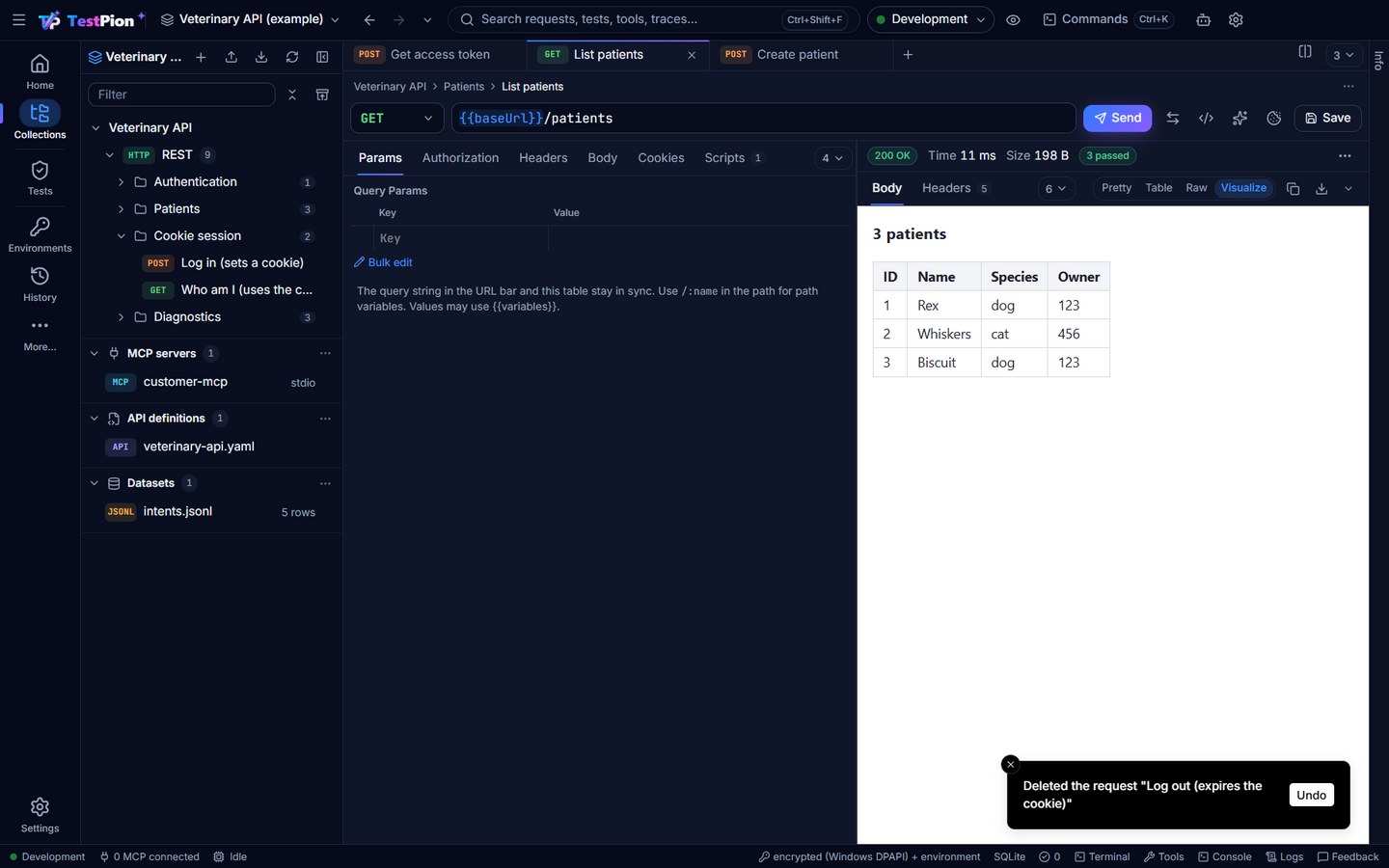Click the Bulk edit link
This screenshot has height=868, width=1389.
point(383,262)
